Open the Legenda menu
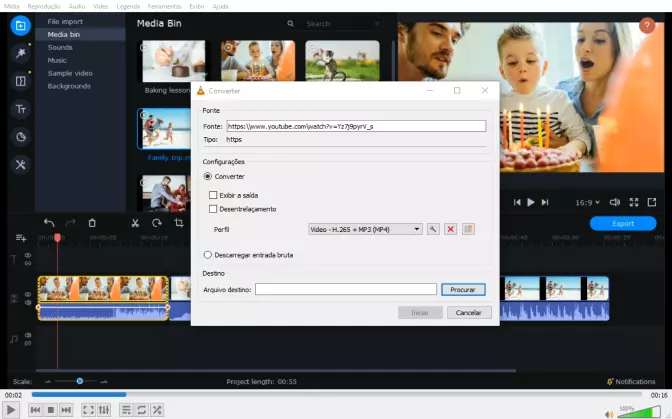The width and height of the screenshot is (672, 419). tap(128, 6)
